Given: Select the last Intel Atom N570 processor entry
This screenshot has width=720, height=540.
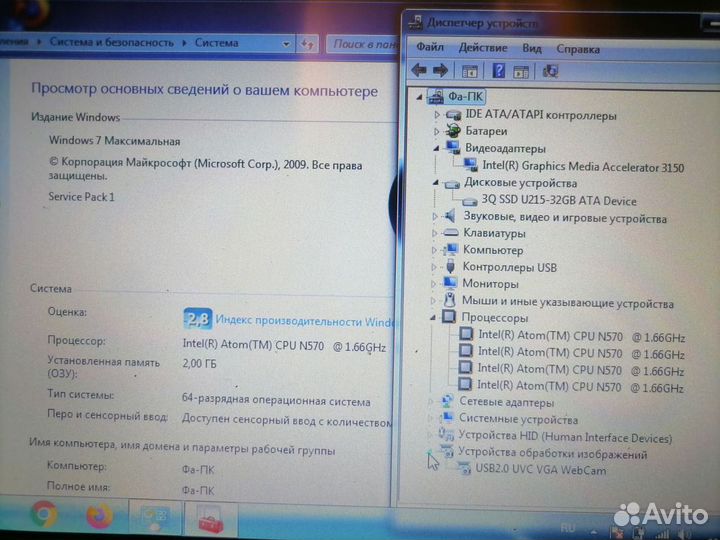Looking at the screenshot, I should pyautogui.click(x=580, y=387).
